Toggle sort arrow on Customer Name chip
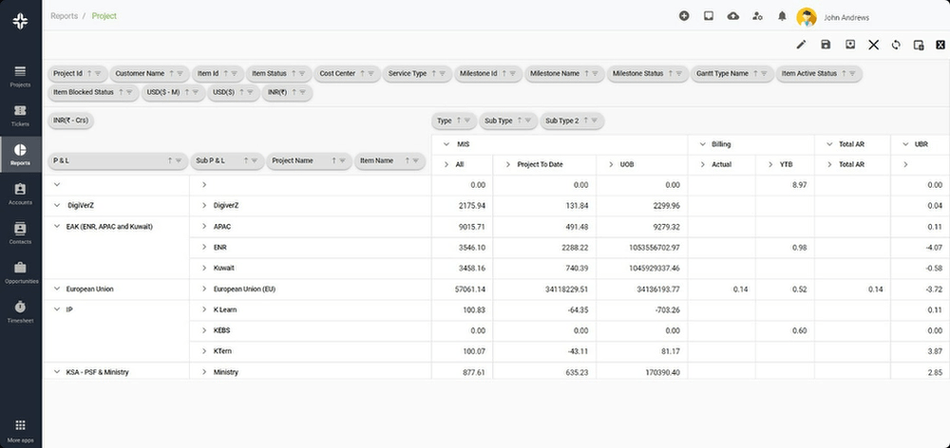Image resolution: width=950 pixels, height=448 pixels. (172, 73)
